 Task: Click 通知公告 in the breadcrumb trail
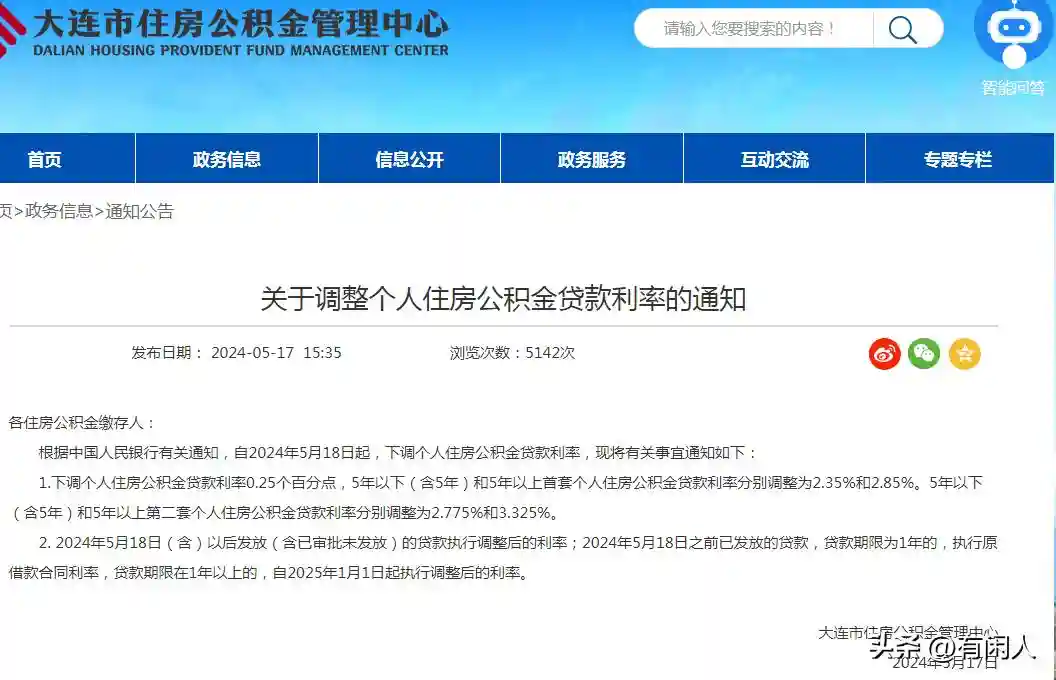(x=139, y=211)
